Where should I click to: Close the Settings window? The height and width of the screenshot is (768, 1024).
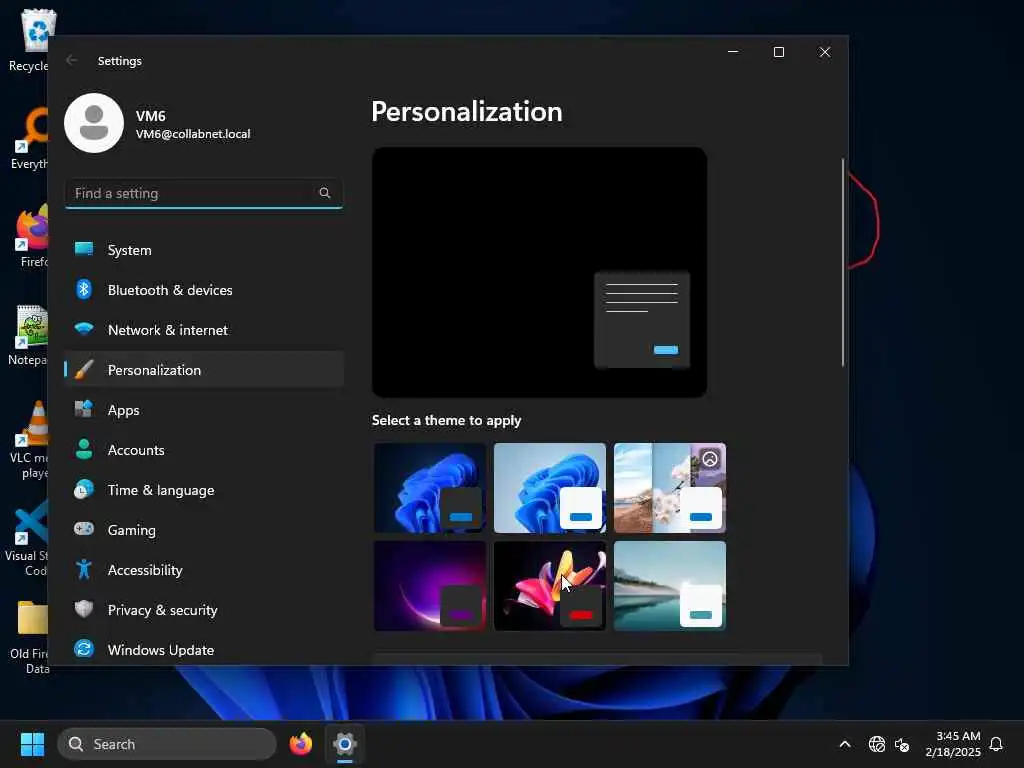[x=825, y=52]
